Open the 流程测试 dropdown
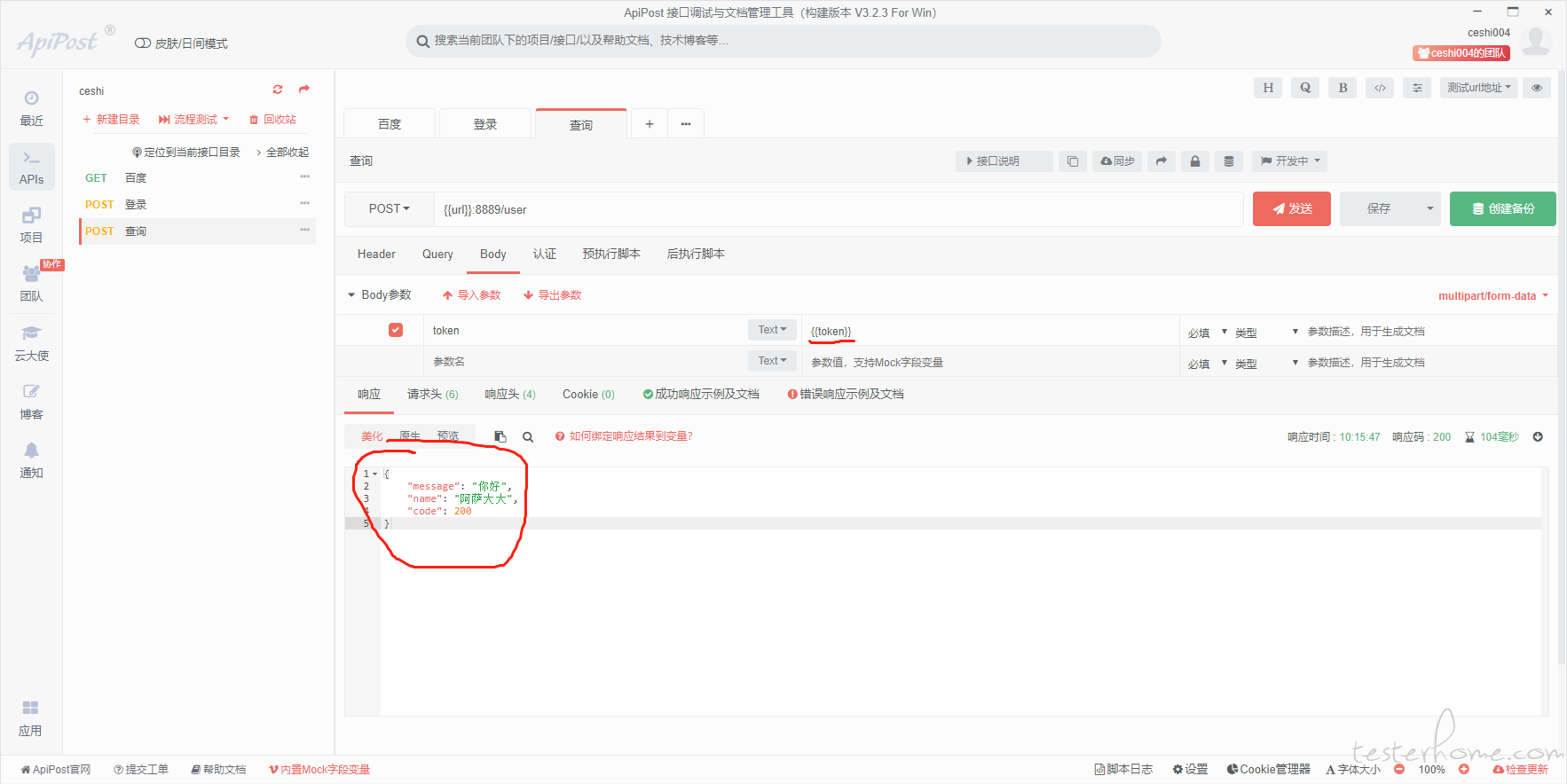This screenshot has height=784, width=1567. (x=193, y=120)
